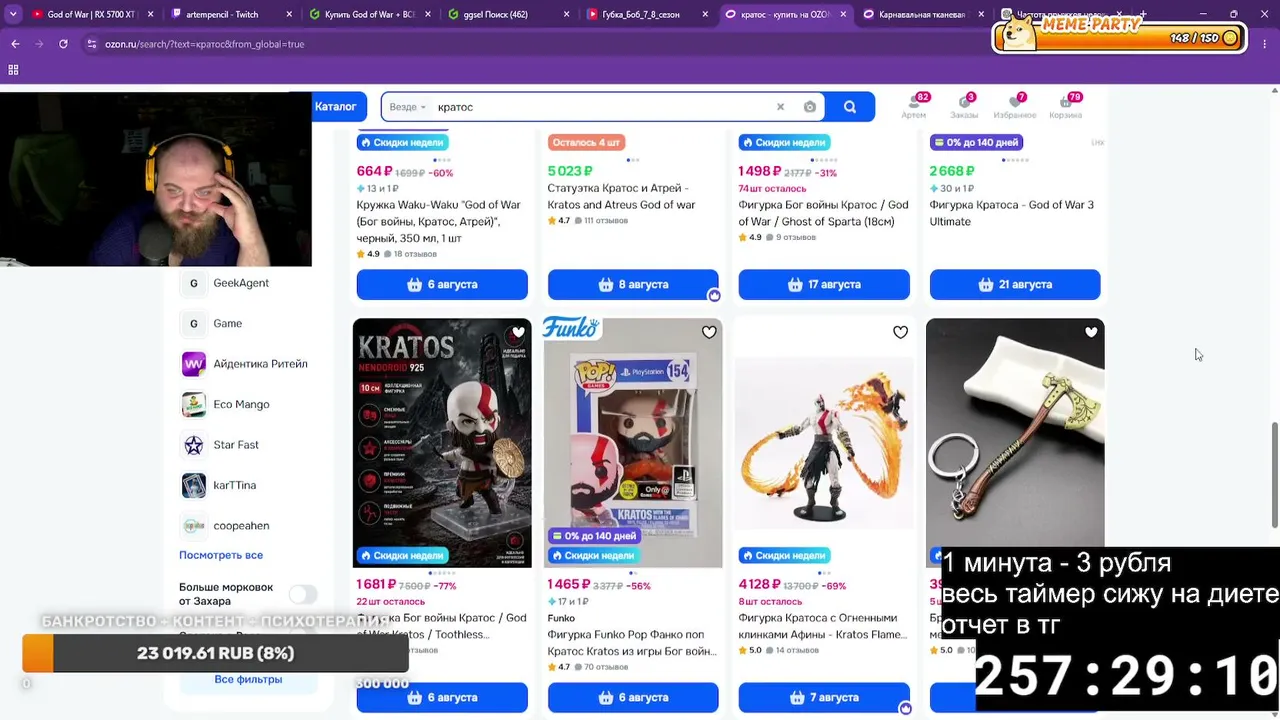This screenshot has height=720, width=1280.
Task: Open Избранное favorites icon in header
Action: [1014, 105]
